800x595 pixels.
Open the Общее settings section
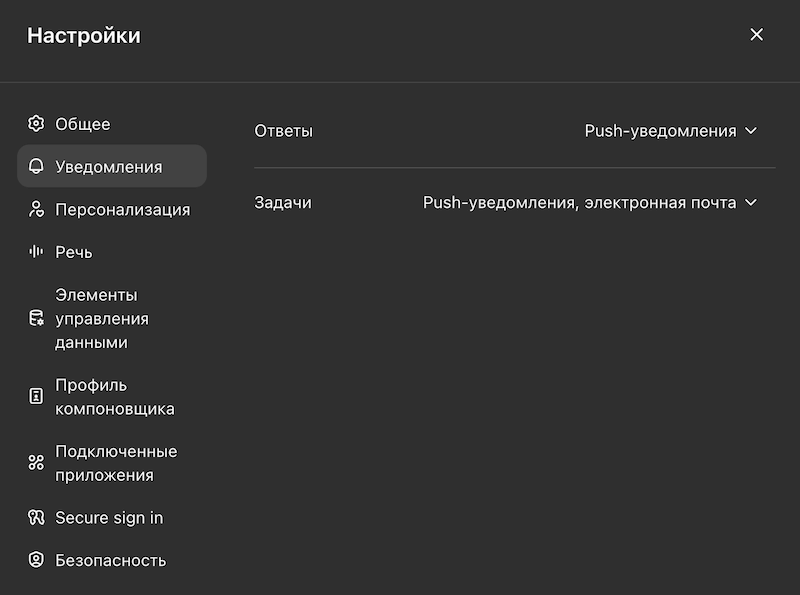pos(112,123)
